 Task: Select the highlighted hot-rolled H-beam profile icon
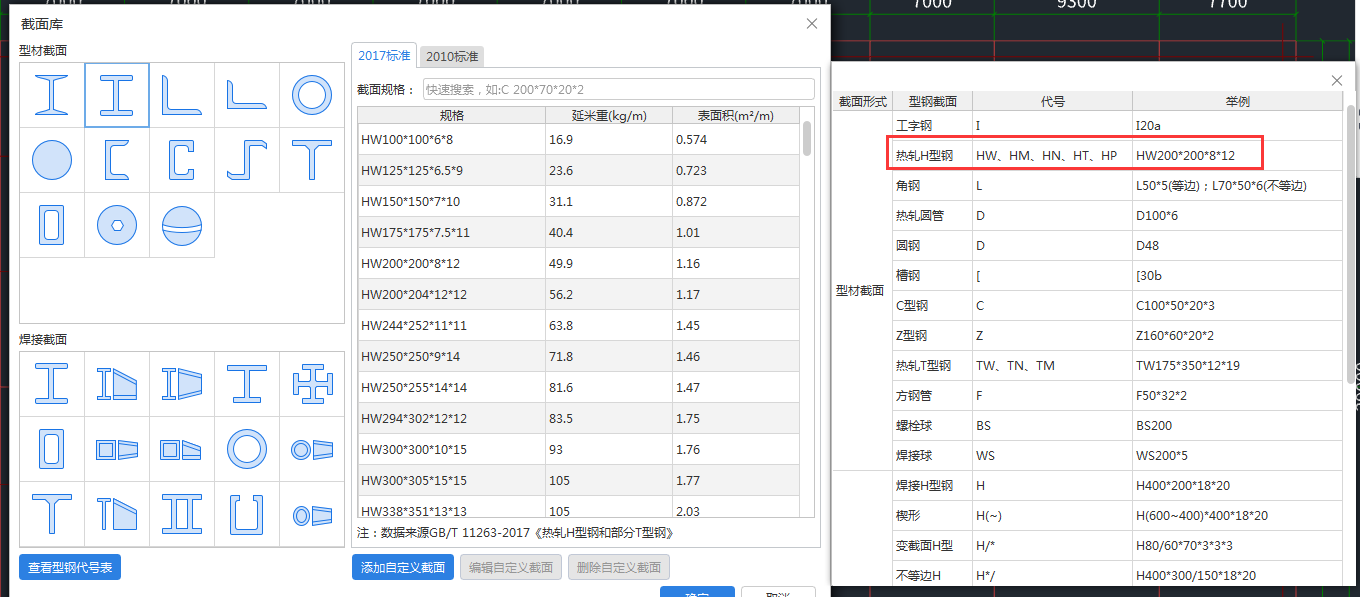(x=117, y=95)
